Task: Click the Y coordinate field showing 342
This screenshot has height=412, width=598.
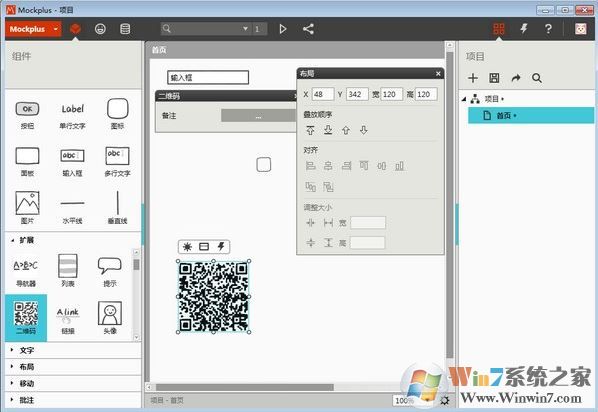Action: tap(357, 94)
